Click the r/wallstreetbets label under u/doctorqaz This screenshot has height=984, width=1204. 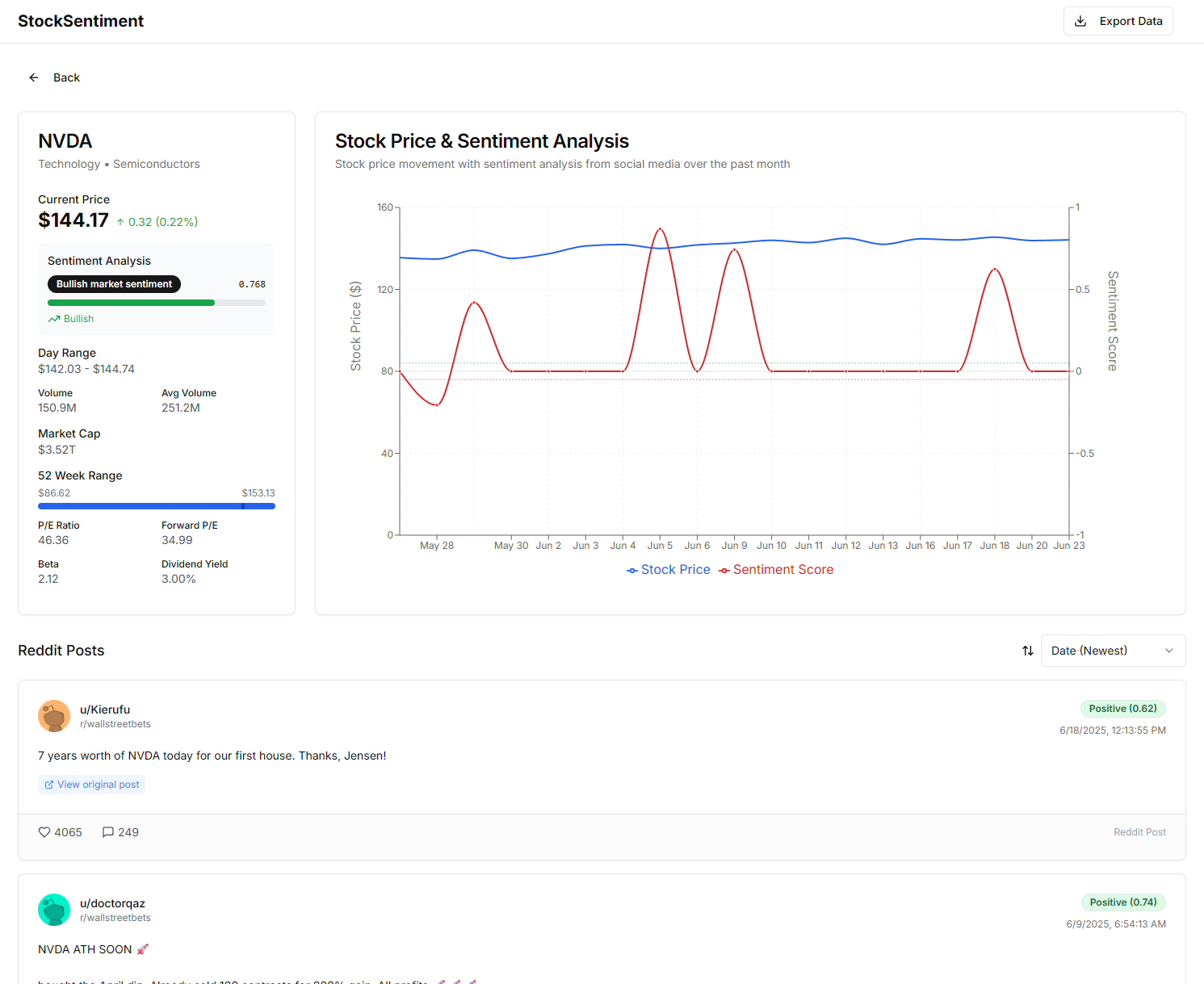pos(115,918)
